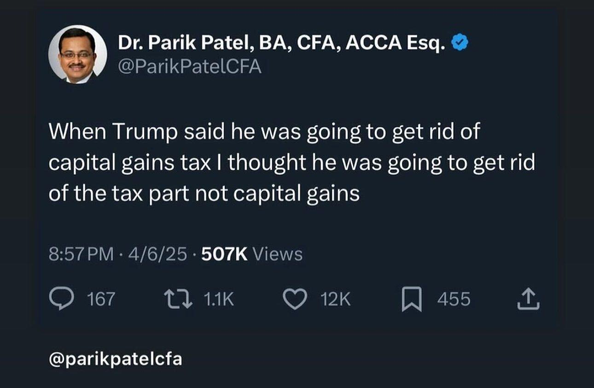Click the @parikpatelcfa watermark at the bottom
This screenshot has height=388, width=594.
click(116, 359)
